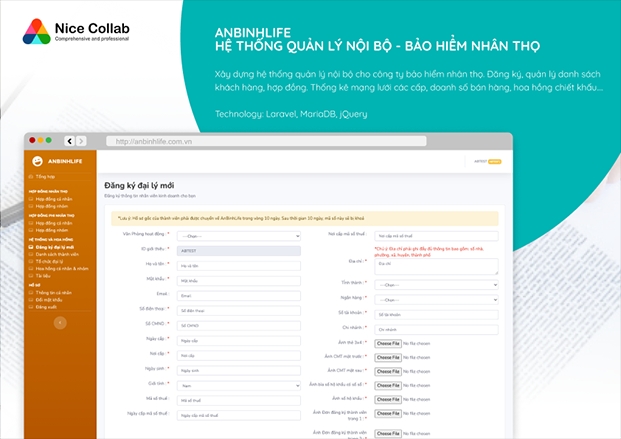Screen dimensions: 621x439
Task: Open Hợp đồng nhóm under HỢP ĐỒNG NHÂN THỌ
Action: [51, 206]
